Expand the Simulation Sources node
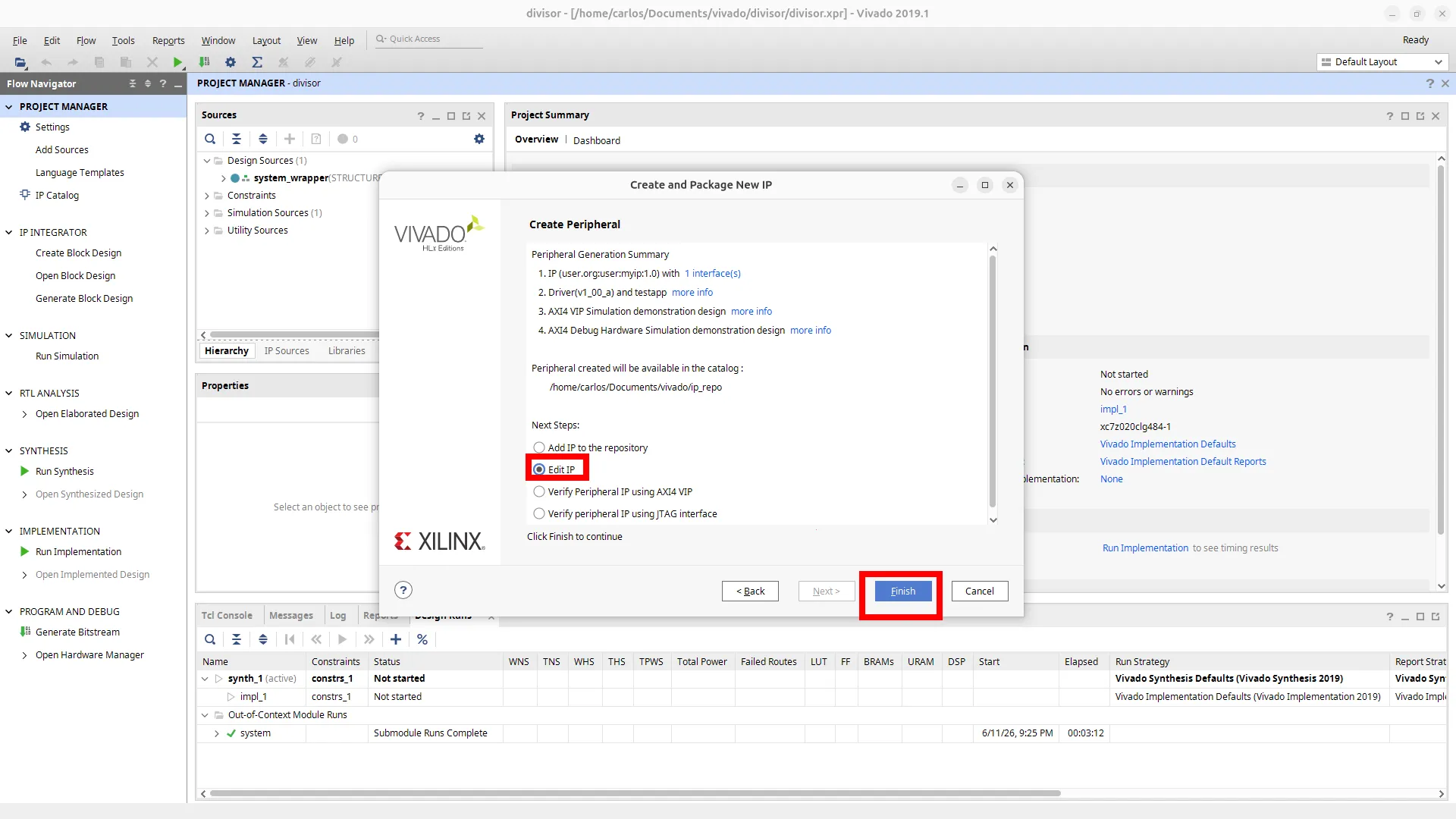Screen dimensions: 1456x819 206,213
